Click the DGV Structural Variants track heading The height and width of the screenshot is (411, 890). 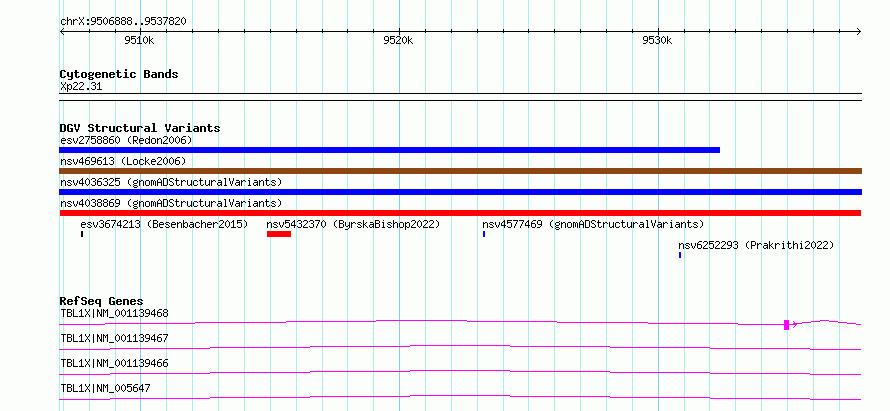coord(140,128)
